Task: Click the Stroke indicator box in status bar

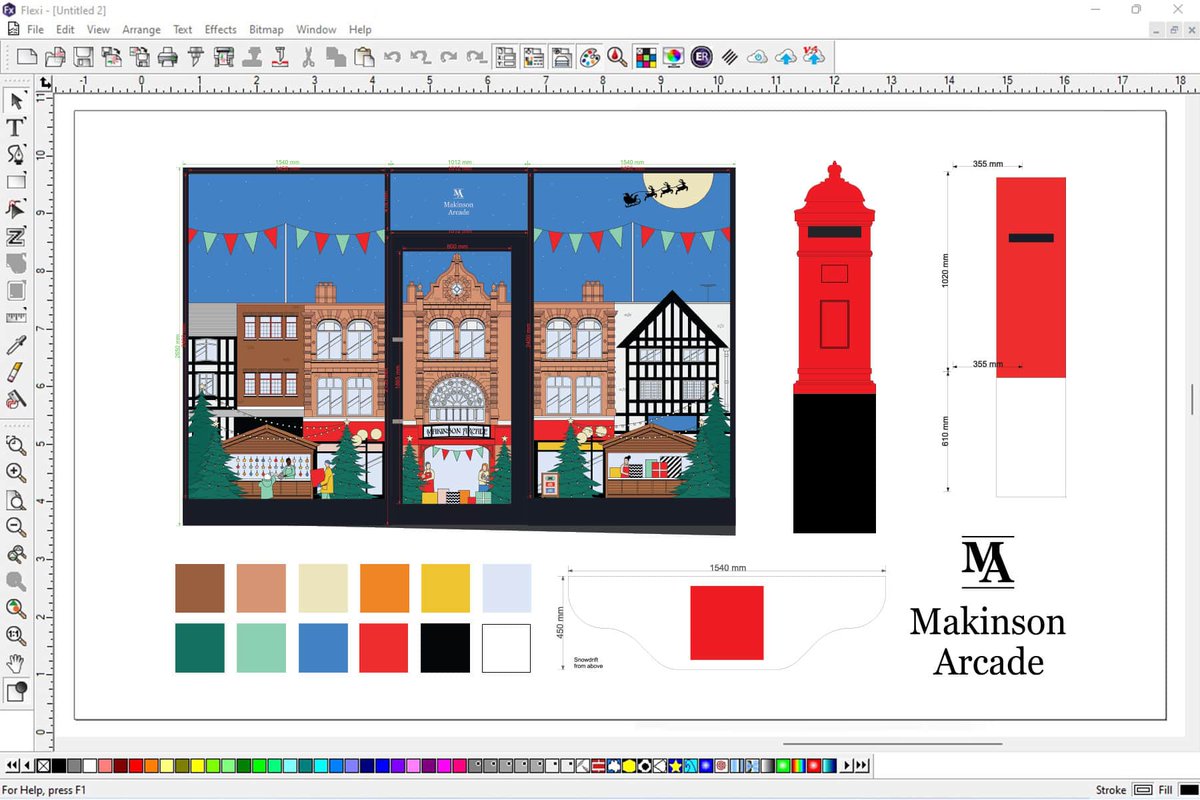Action: click(x=1144, y=790)
